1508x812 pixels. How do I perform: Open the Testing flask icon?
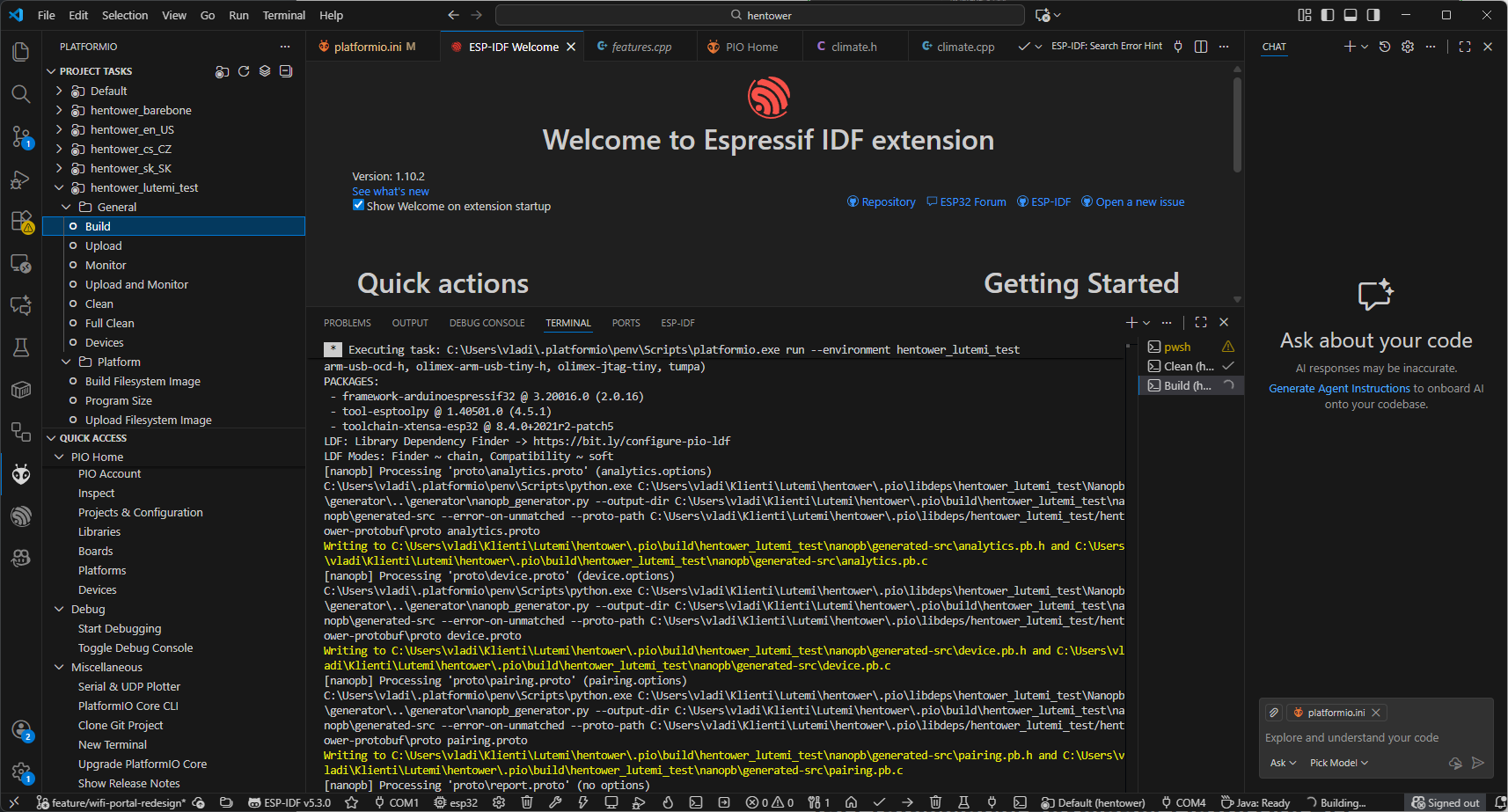21,347
